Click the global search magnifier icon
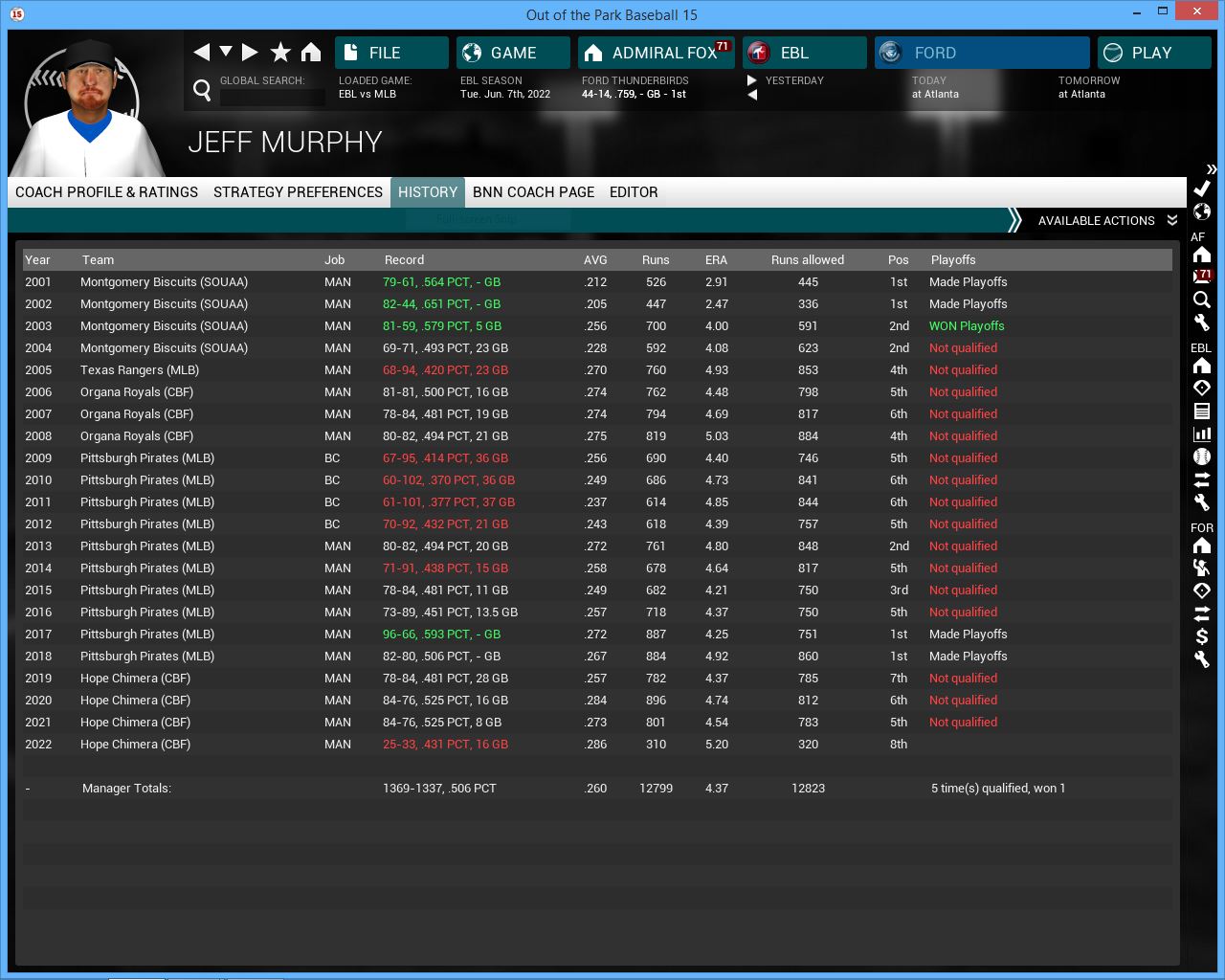Image resolution: width=1225 pixels, height=980 pixels. (202, 90)
